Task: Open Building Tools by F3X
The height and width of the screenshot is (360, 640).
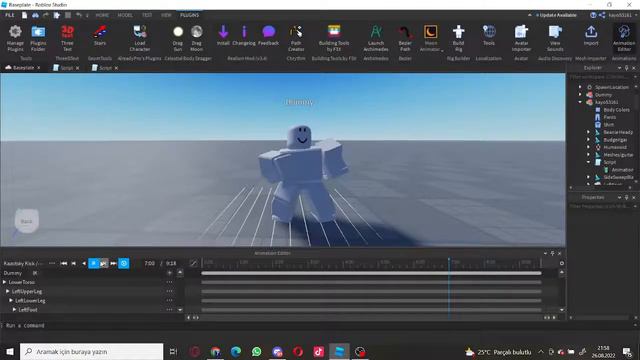Action: click(x=334, y=38)
